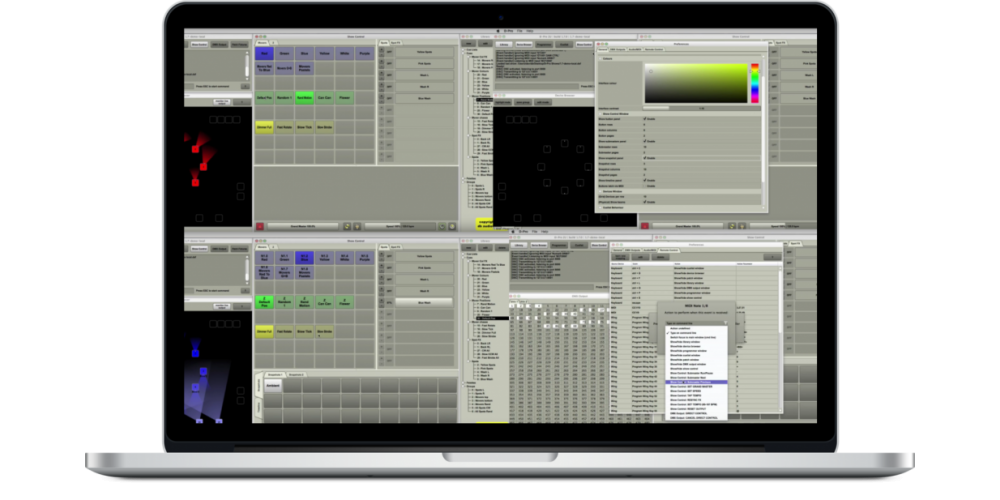The image size is (1000, 500).
Task: Toggle Show snapshot panel Enable checkbox
Action: 645,158
